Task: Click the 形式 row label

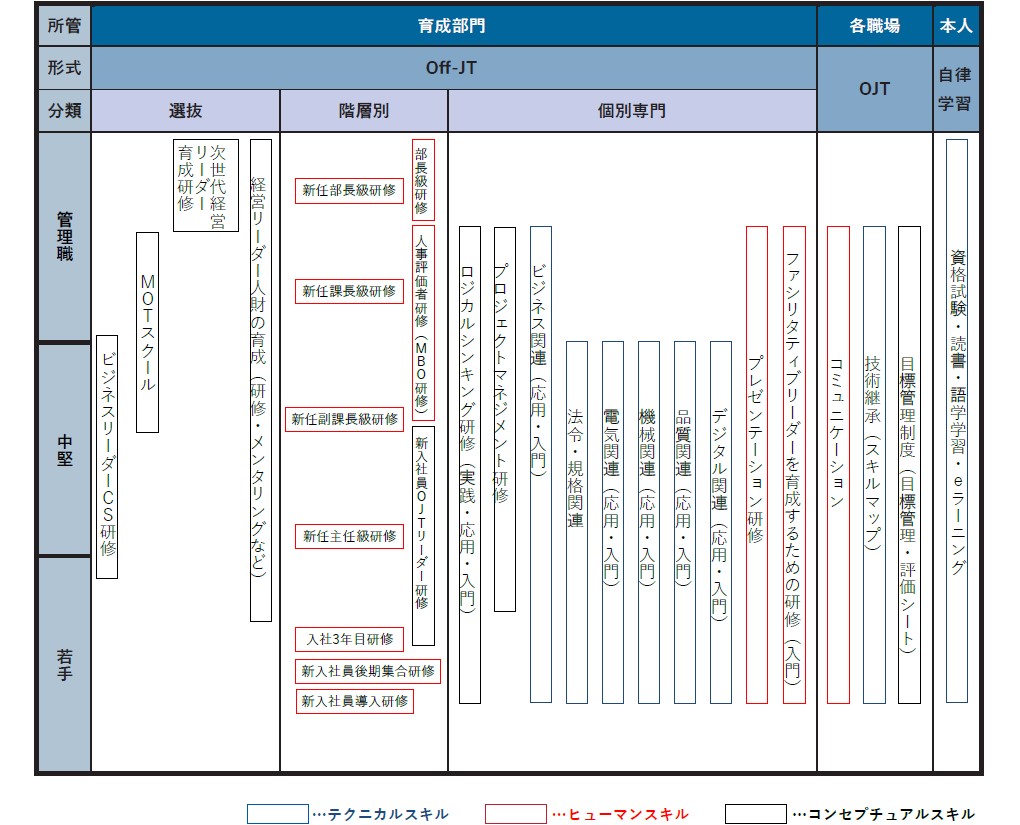Action: pyautogui.click(x=64, y=68)
